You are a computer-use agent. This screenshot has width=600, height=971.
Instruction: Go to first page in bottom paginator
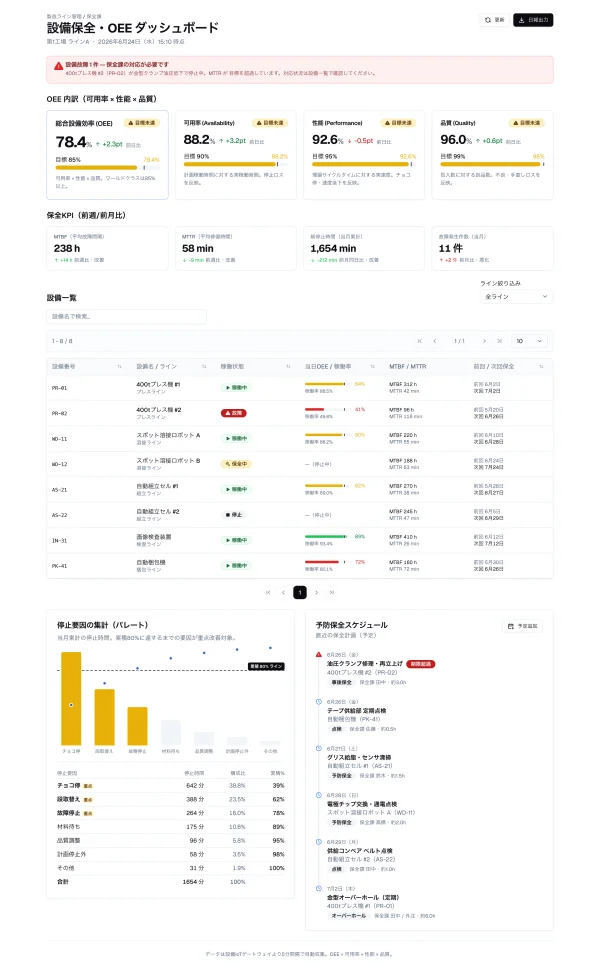[x=268, y=593]
